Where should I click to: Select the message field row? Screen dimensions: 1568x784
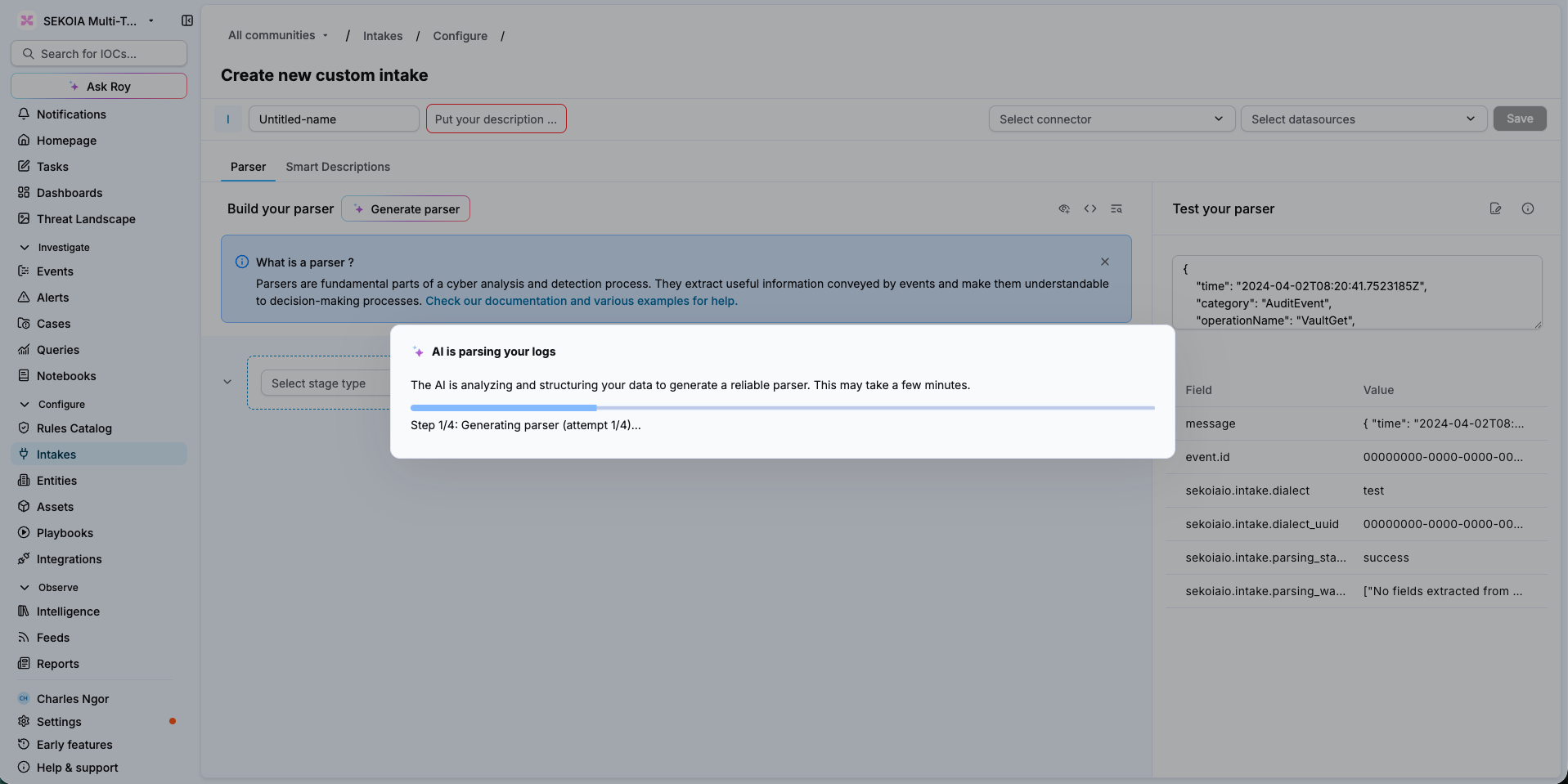[1356, 423]
